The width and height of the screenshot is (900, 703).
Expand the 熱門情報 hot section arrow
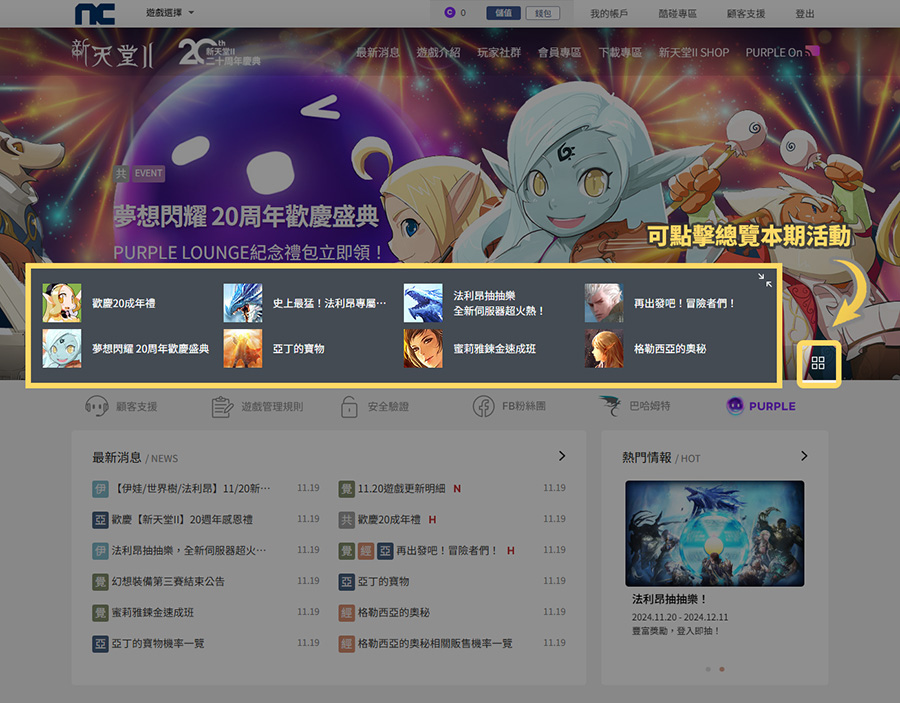coord(804,456)
